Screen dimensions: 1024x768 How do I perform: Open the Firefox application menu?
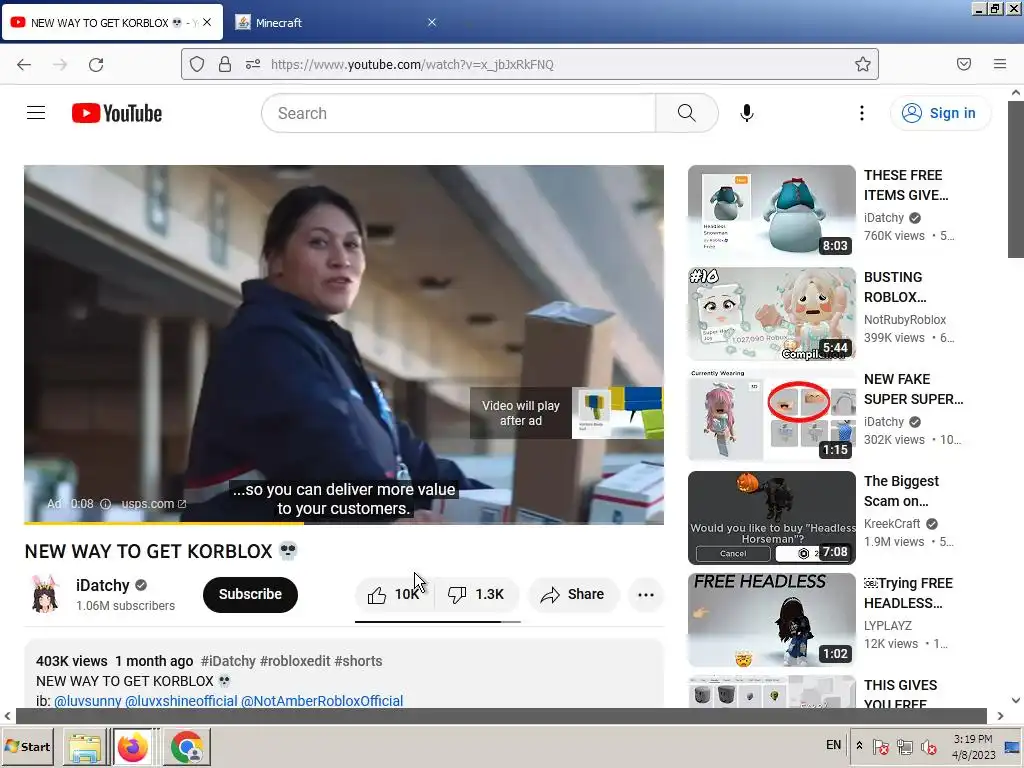(x=1000, y=64)
